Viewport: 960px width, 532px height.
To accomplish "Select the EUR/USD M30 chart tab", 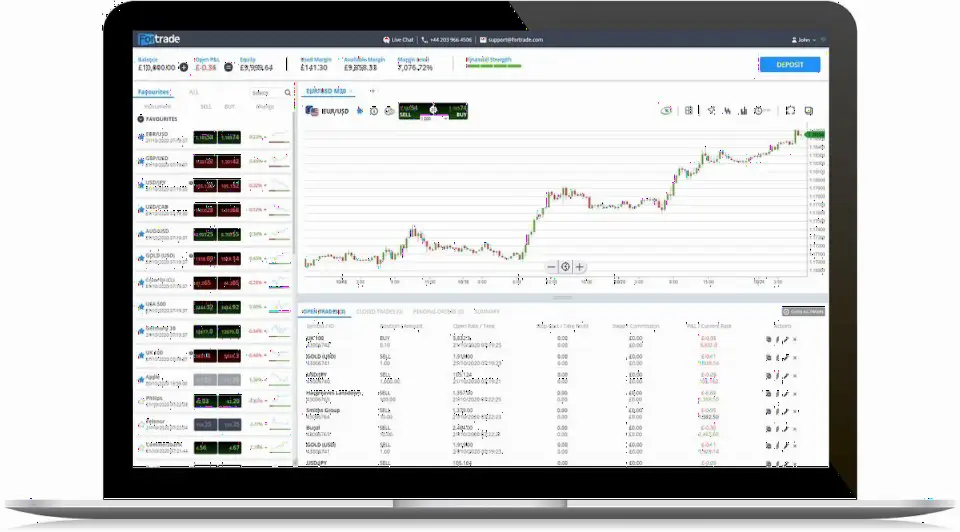I will [x=326, y=91].
